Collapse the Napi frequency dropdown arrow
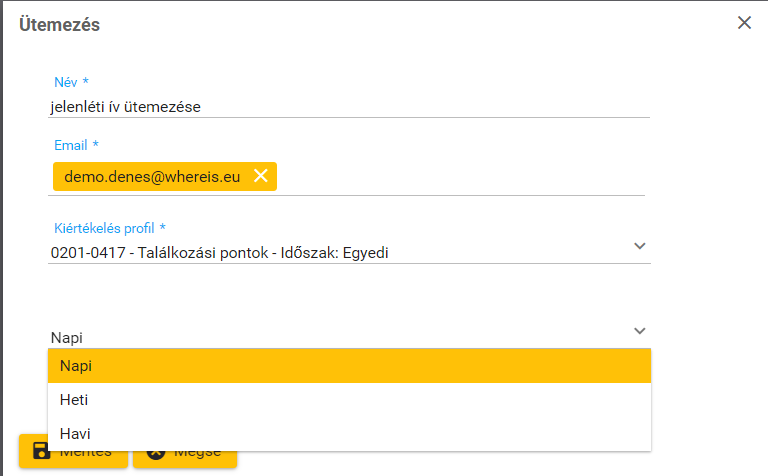This screenshot has height=476, width=768. coord(640,331)
